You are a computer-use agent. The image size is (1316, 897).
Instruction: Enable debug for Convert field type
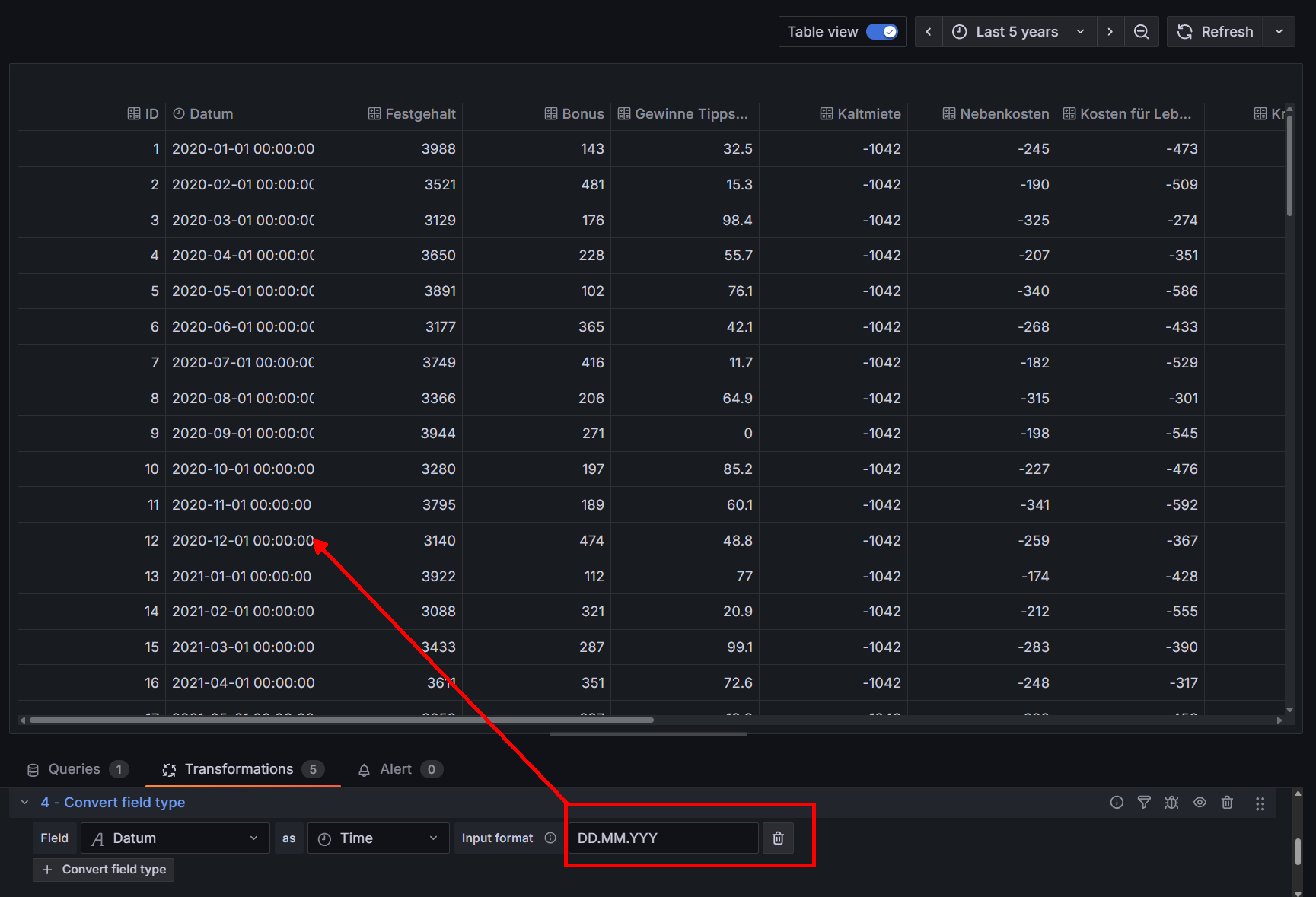pyautogui.click(x=1171, y=803)
